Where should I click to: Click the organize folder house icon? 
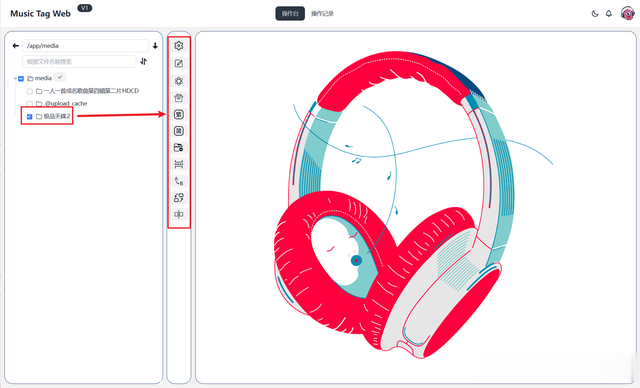[x=178, y=98]
